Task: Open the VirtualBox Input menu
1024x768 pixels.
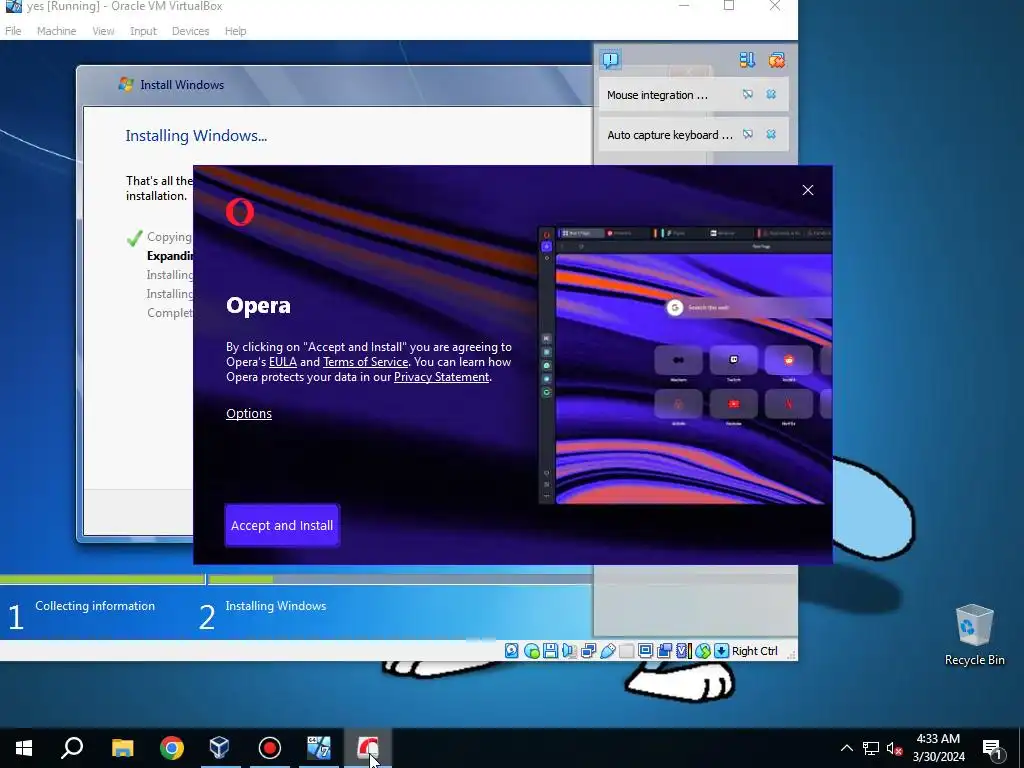Action: pos(143,31)
